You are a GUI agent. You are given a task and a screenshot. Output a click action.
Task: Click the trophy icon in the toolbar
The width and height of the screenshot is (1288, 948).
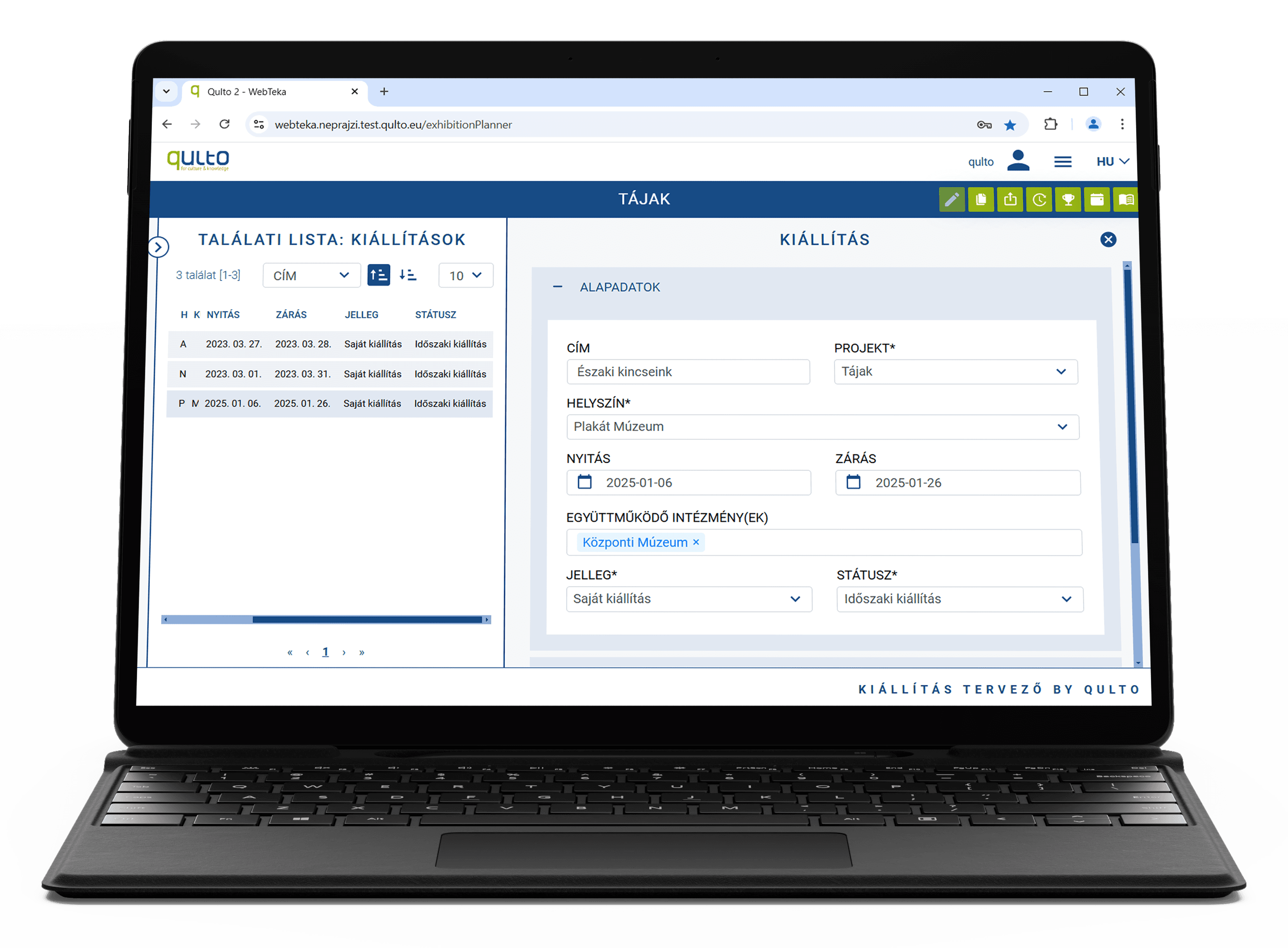1067,200
